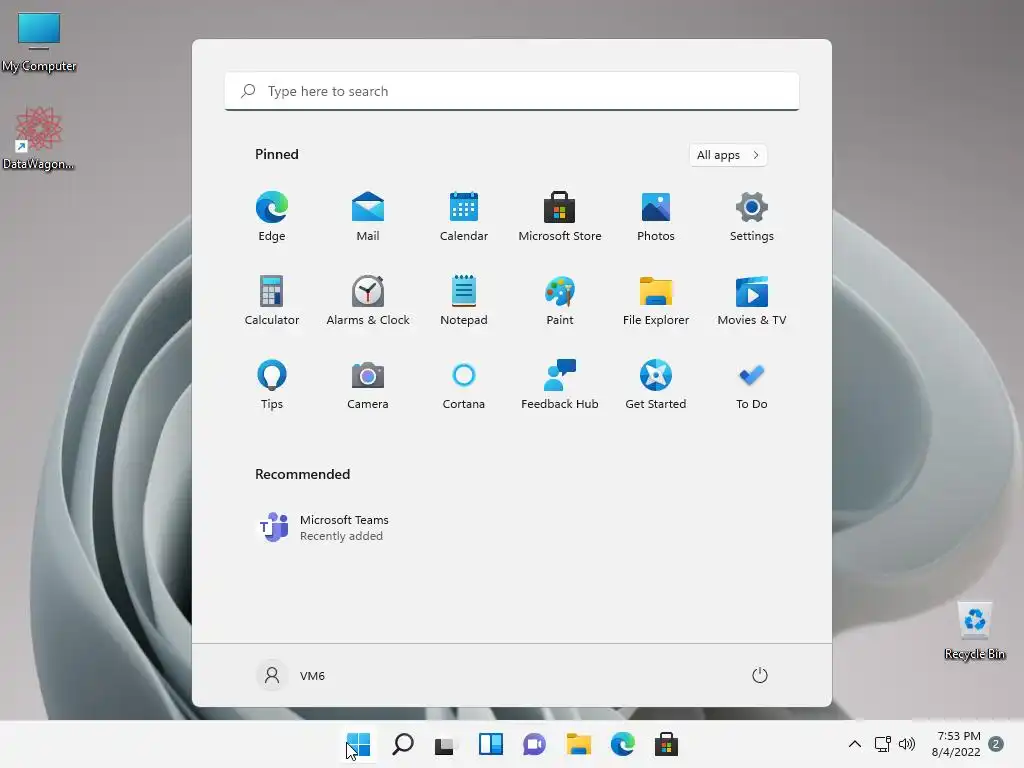Open the Edge pinned app

(x=272, y=216)
